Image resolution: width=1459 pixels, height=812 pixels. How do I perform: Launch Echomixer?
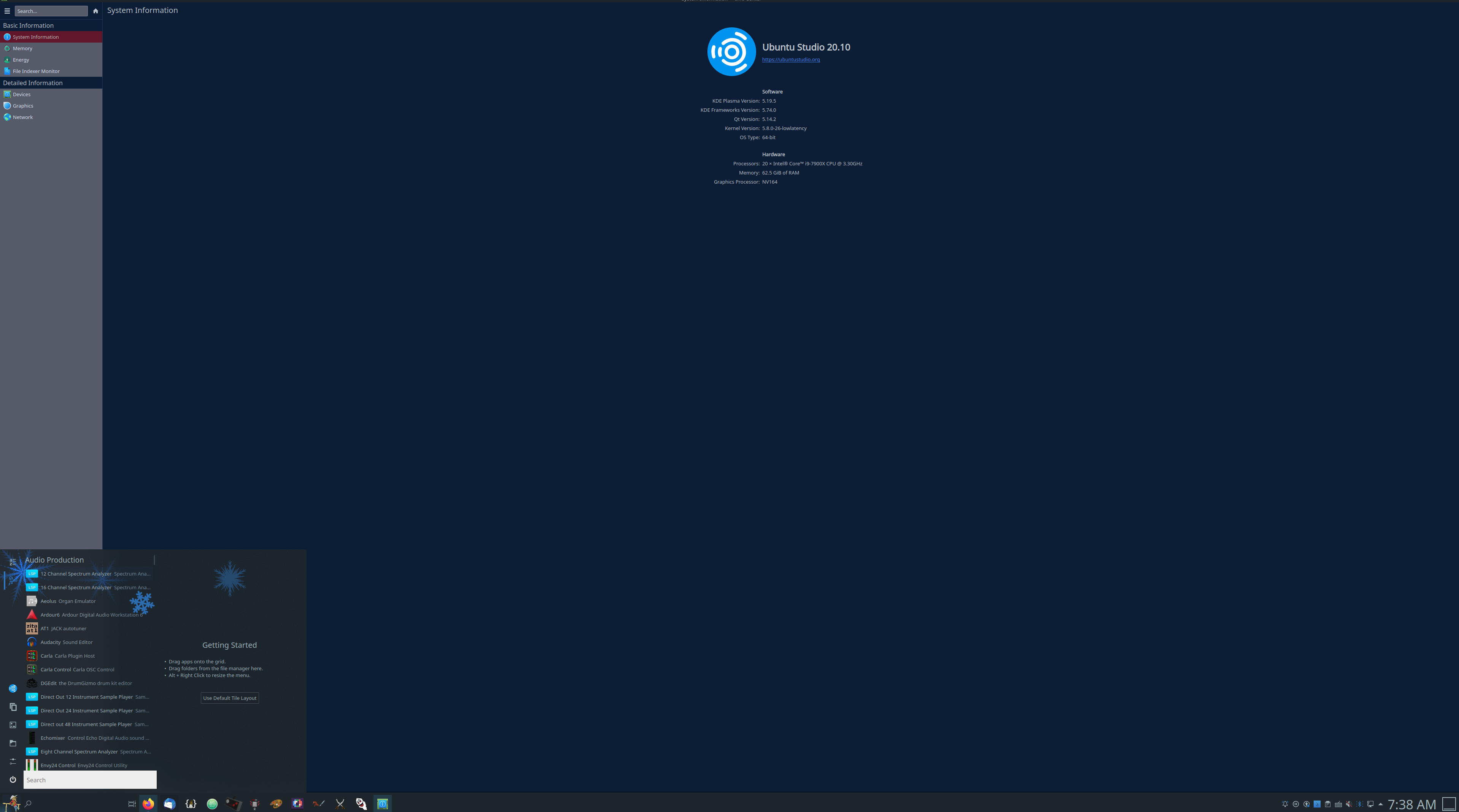[x=89, y=738]
